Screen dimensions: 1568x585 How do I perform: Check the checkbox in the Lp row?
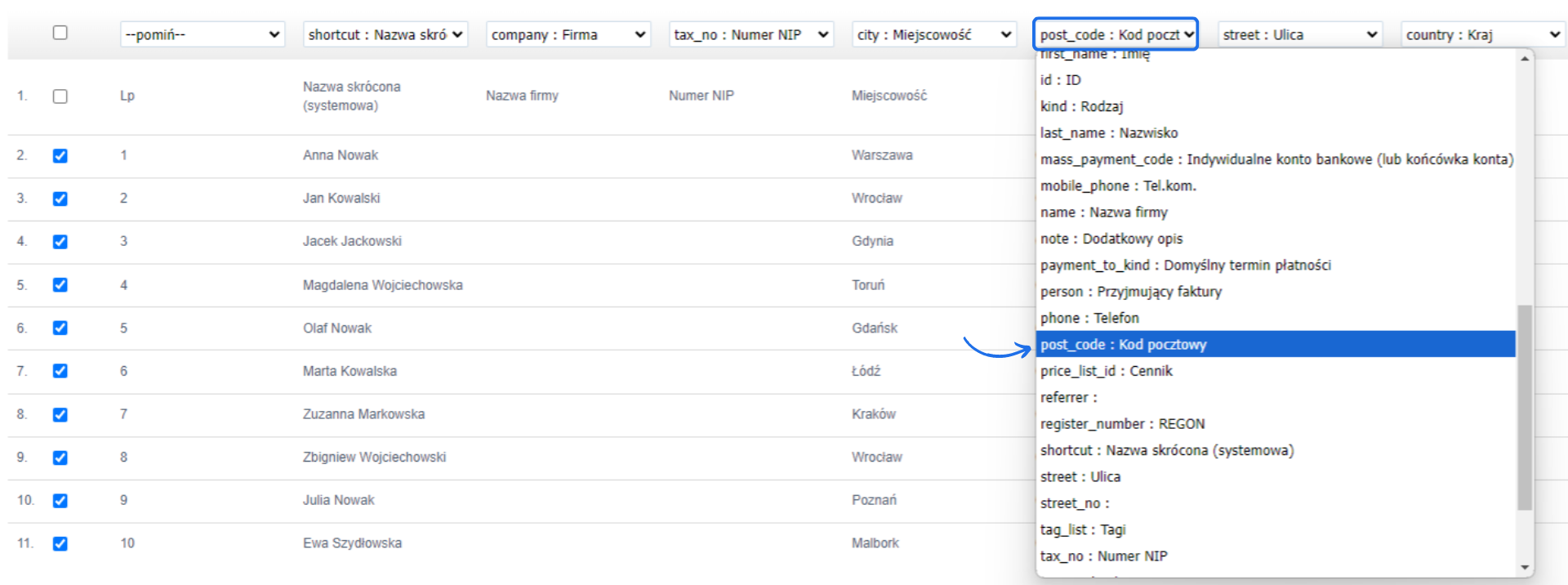[x=60, y=96]
